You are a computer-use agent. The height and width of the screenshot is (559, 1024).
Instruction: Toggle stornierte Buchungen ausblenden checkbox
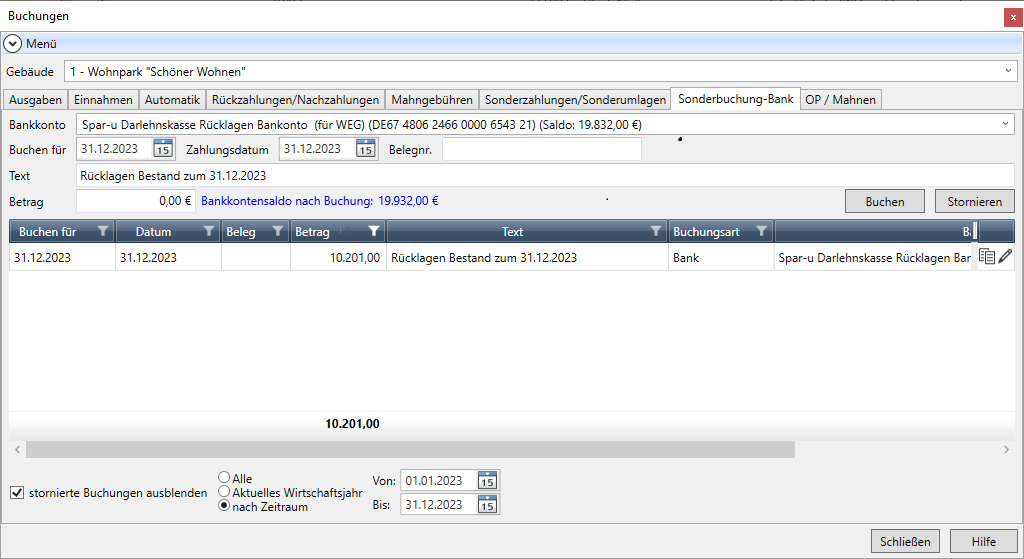tap(17, 492)
